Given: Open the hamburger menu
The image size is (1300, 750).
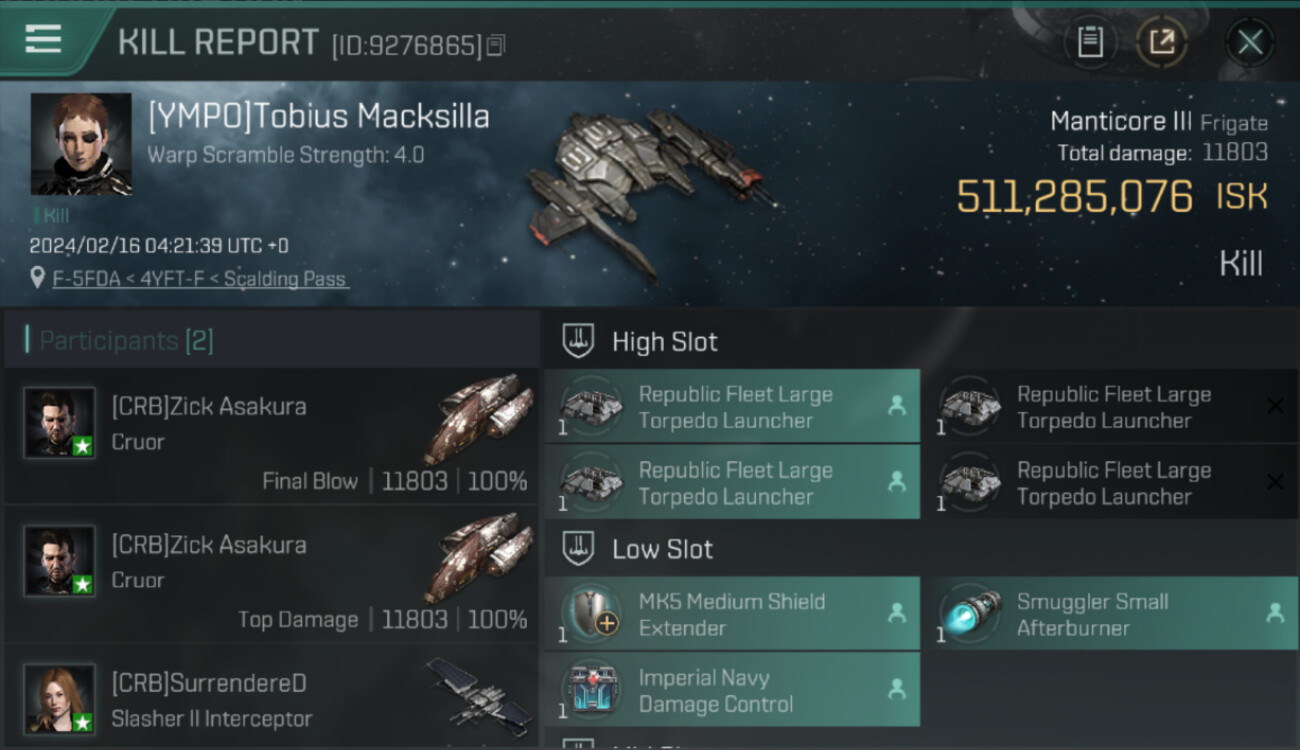Looking at the screenshot, I should 43,39.
